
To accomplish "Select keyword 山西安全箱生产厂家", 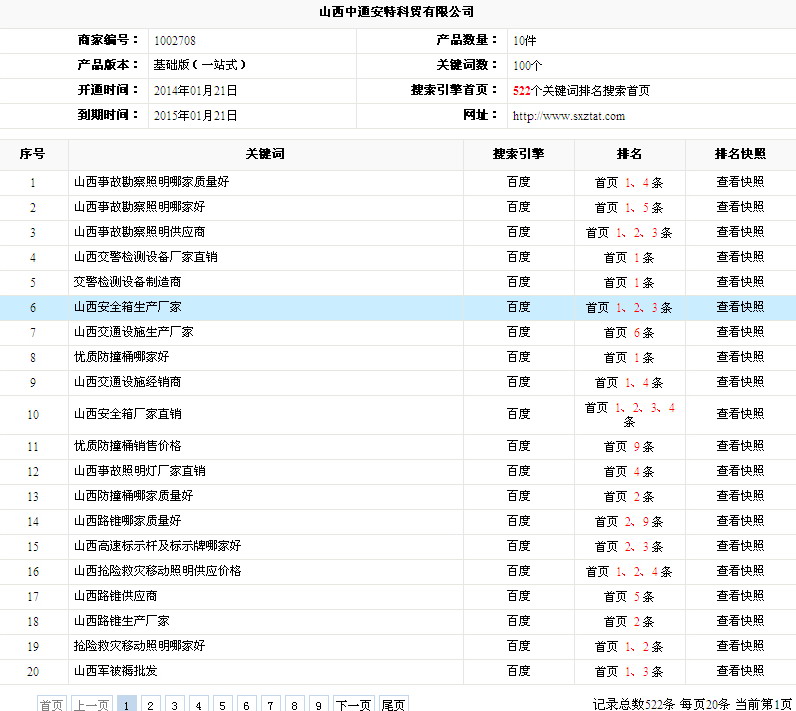I will (x=127, y=307).
